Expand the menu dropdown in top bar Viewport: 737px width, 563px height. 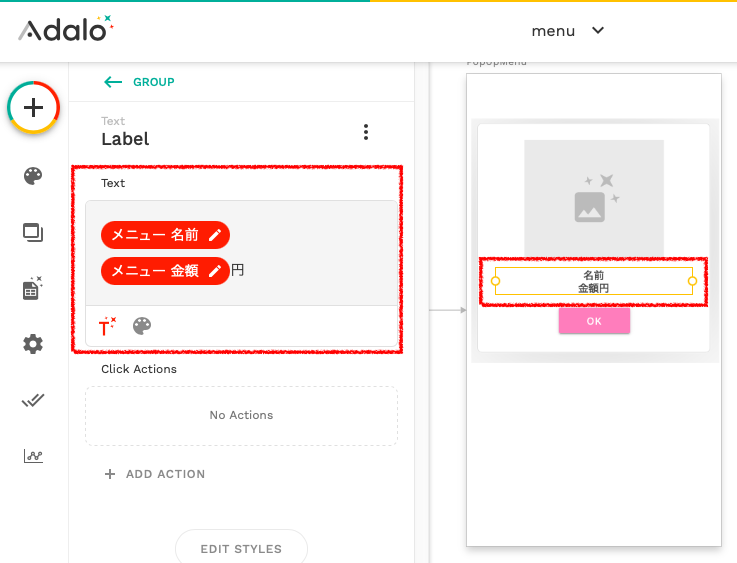coord(567,31)
